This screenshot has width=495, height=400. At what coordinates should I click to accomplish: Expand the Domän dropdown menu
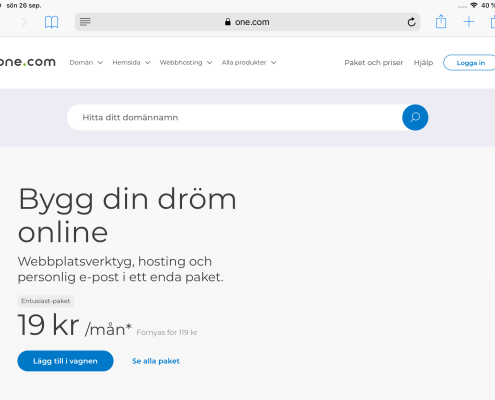coord(86,62)
